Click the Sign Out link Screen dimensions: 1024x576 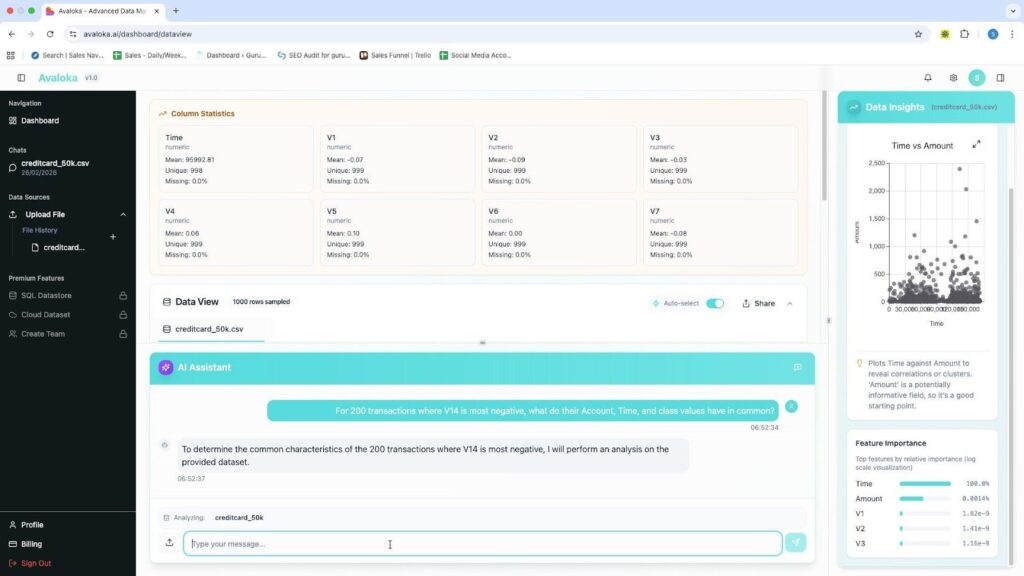tap(36, 563)
